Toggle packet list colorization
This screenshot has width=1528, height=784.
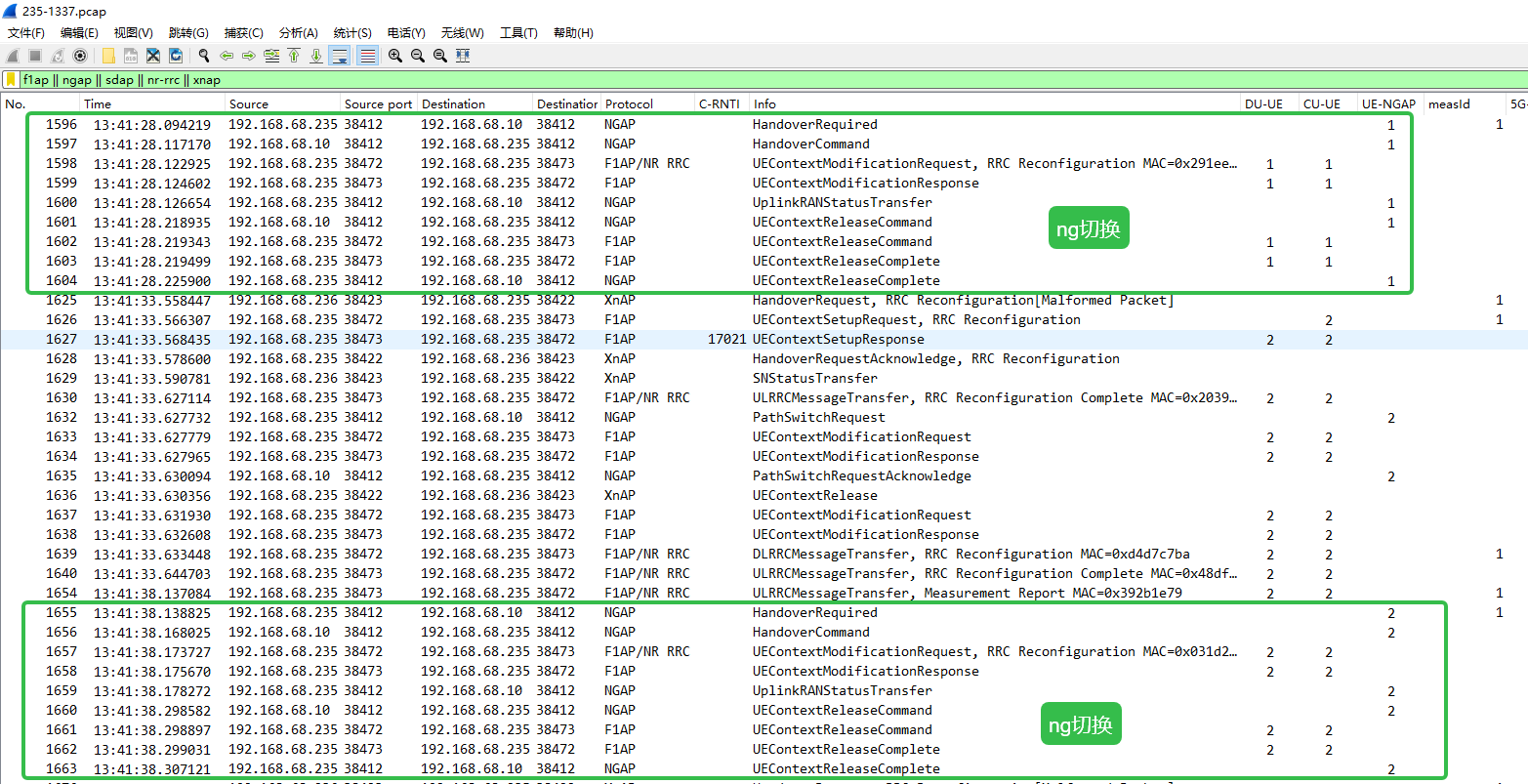[x=367, y=56]
